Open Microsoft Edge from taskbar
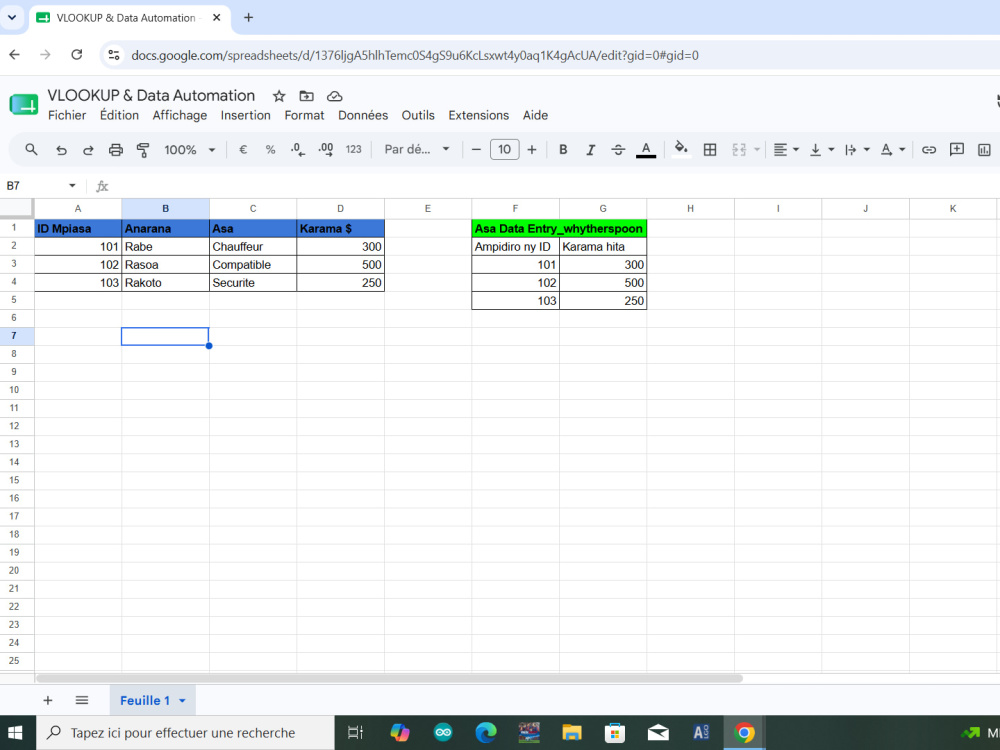Viewport: 1000px width, 750px height. [x=486, y=733]
